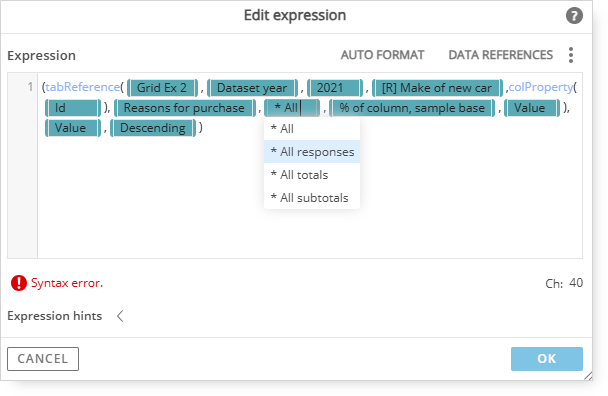
Task: Click AUTO FORMAT button
Action: click(382, 55)
